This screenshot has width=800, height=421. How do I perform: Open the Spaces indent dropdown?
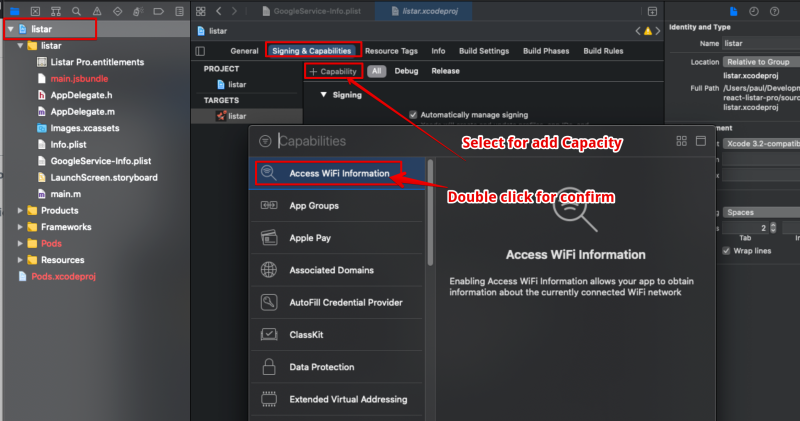761,212
